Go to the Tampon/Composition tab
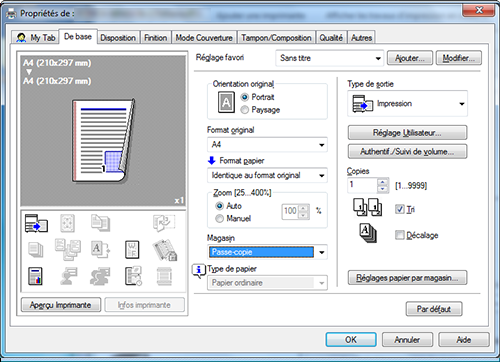This screenshot has height=362, width=500. pyautogui.click(x=276, y=38)
